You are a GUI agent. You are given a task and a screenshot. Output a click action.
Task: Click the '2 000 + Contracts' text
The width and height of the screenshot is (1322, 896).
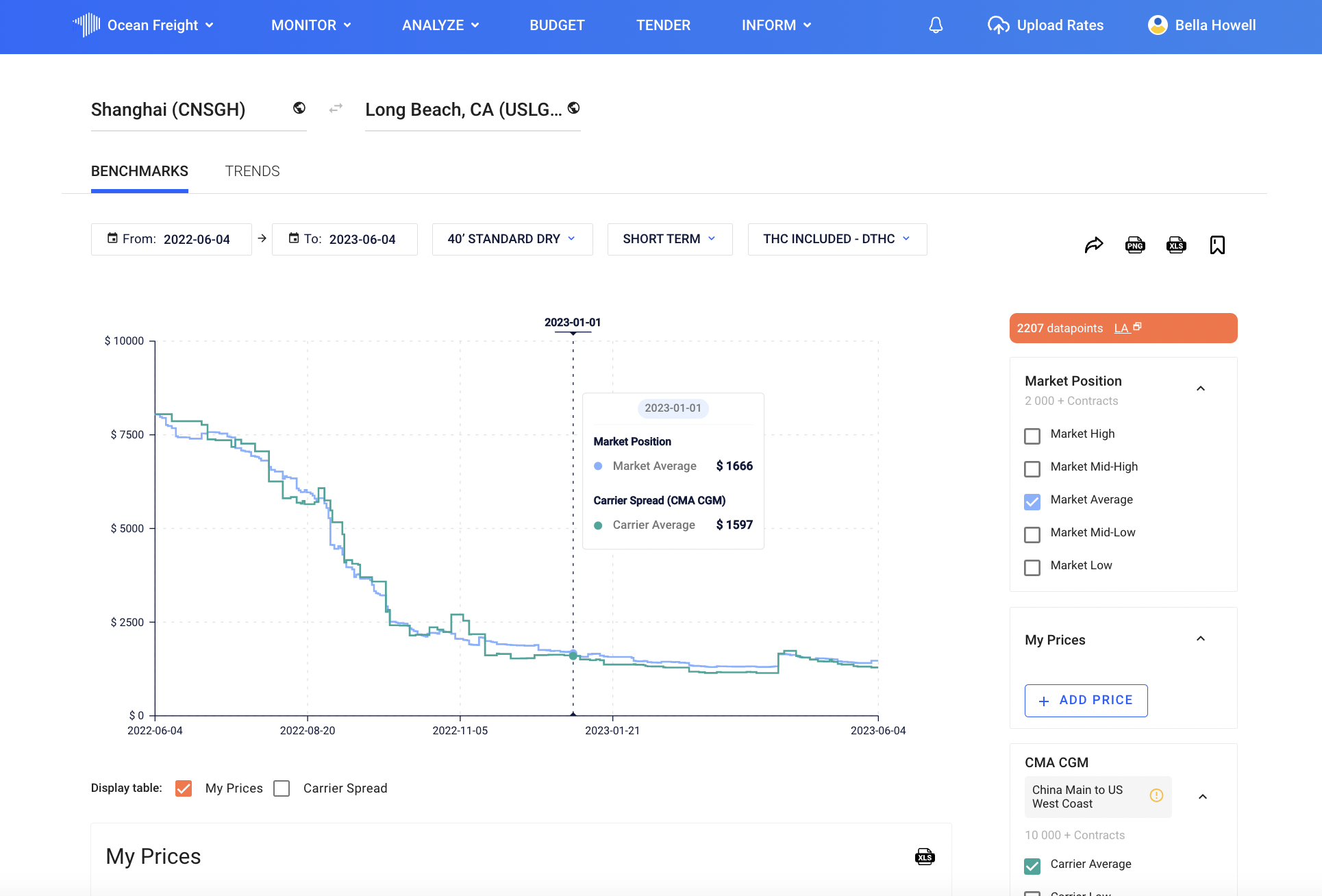1071,401
